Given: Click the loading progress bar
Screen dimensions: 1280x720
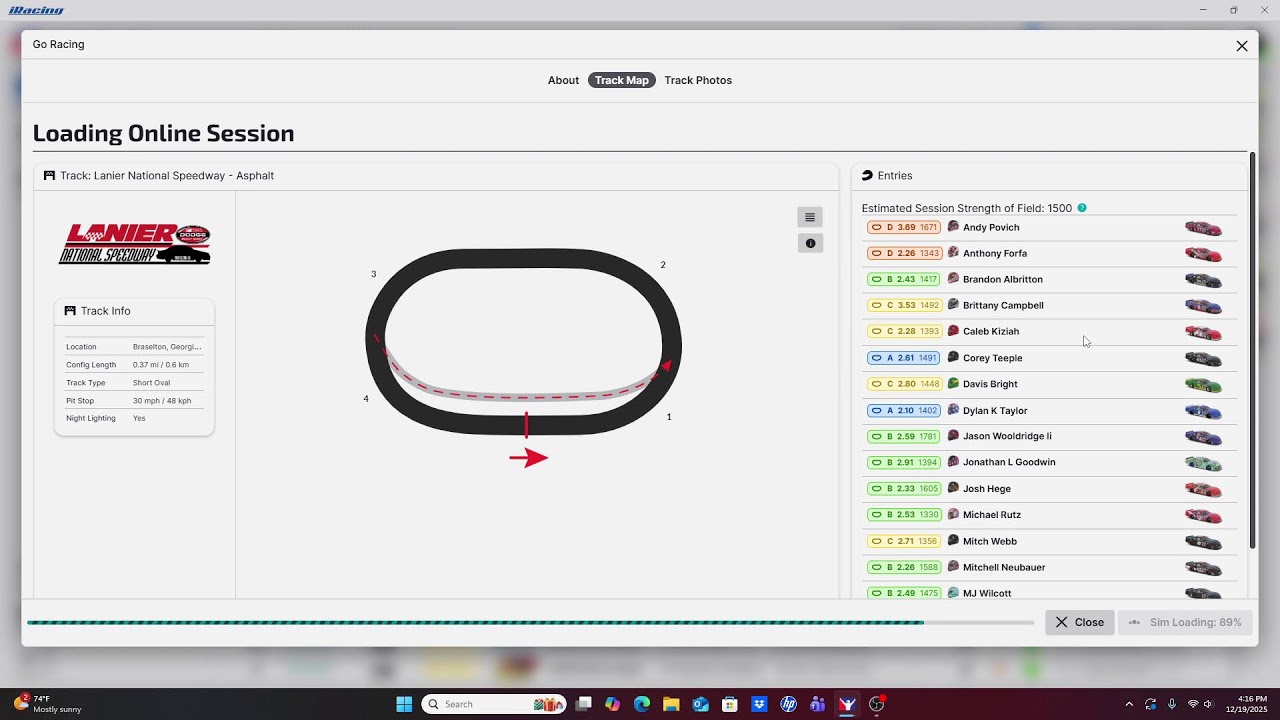Looking at the screenshot, I should 531,622.
